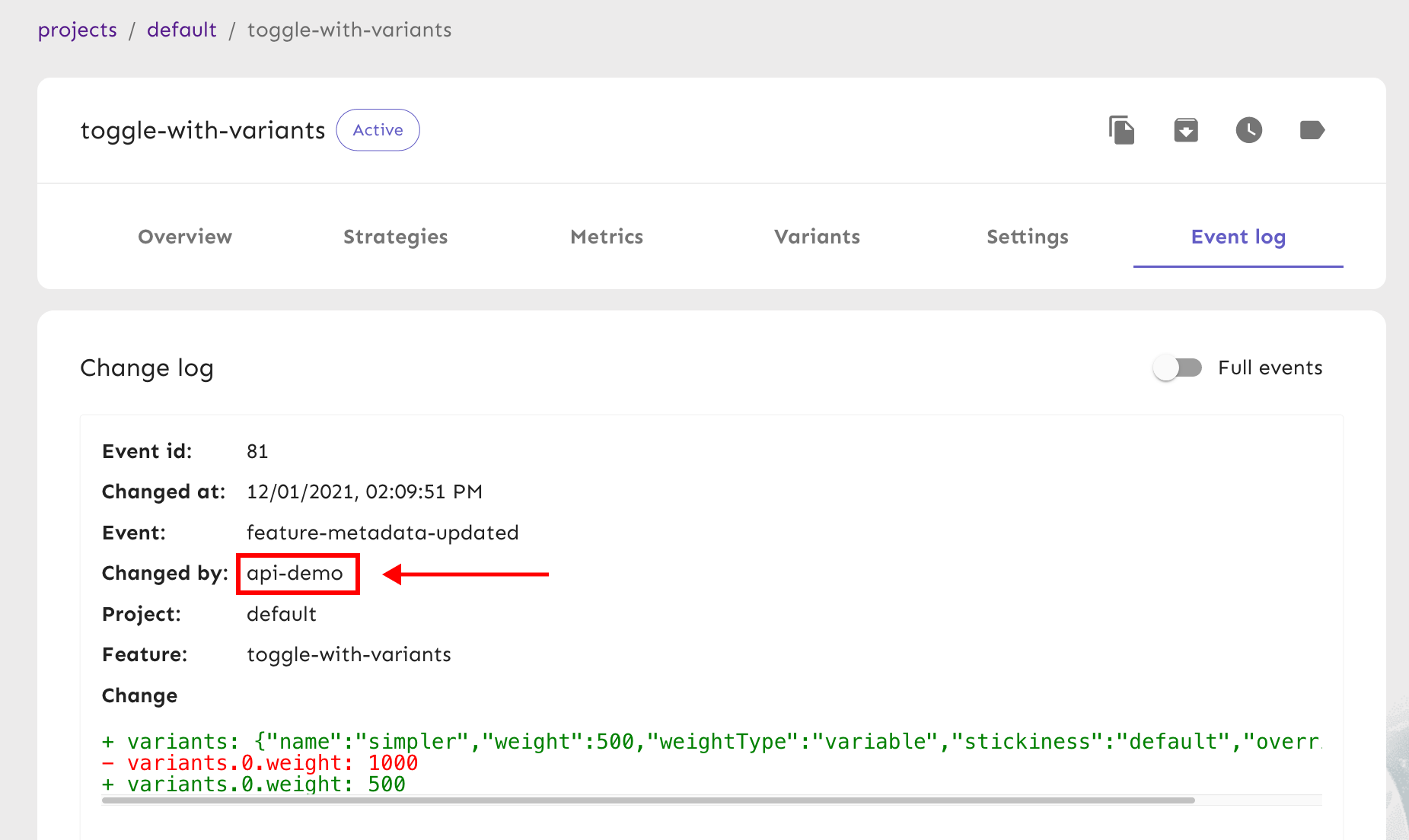The height and width of the screenshot is (840, 1409).
Task: Click the tag label icon
Action: (1312, 130)
